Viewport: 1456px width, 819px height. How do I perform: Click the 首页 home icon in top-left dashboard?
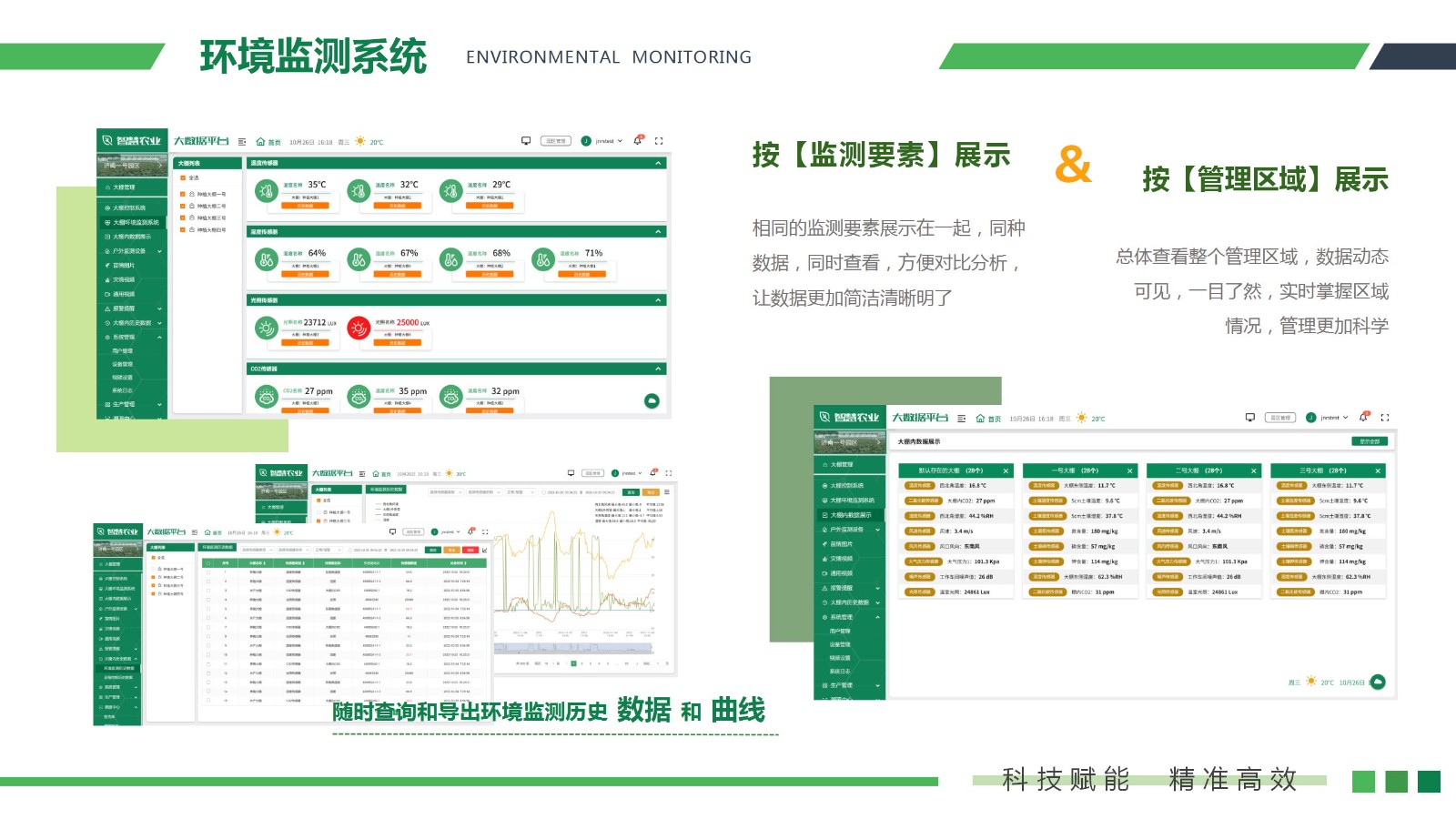[261, 142]
